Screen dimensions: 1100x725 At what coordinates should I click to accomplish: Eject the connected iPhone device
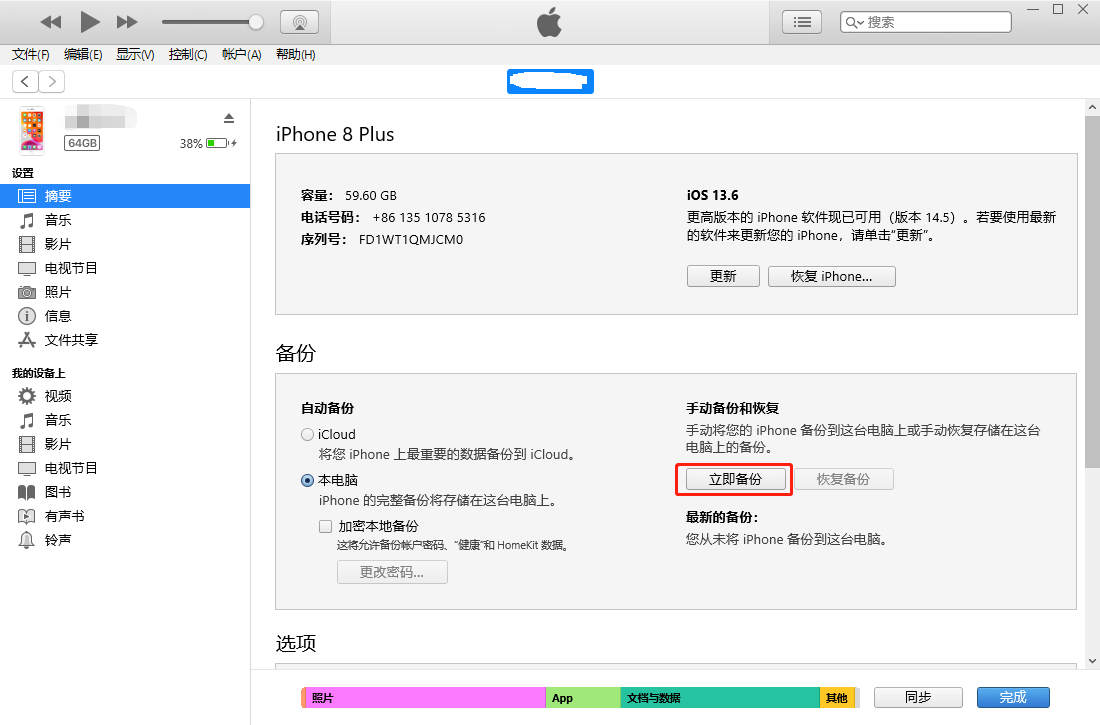point(229,116)
